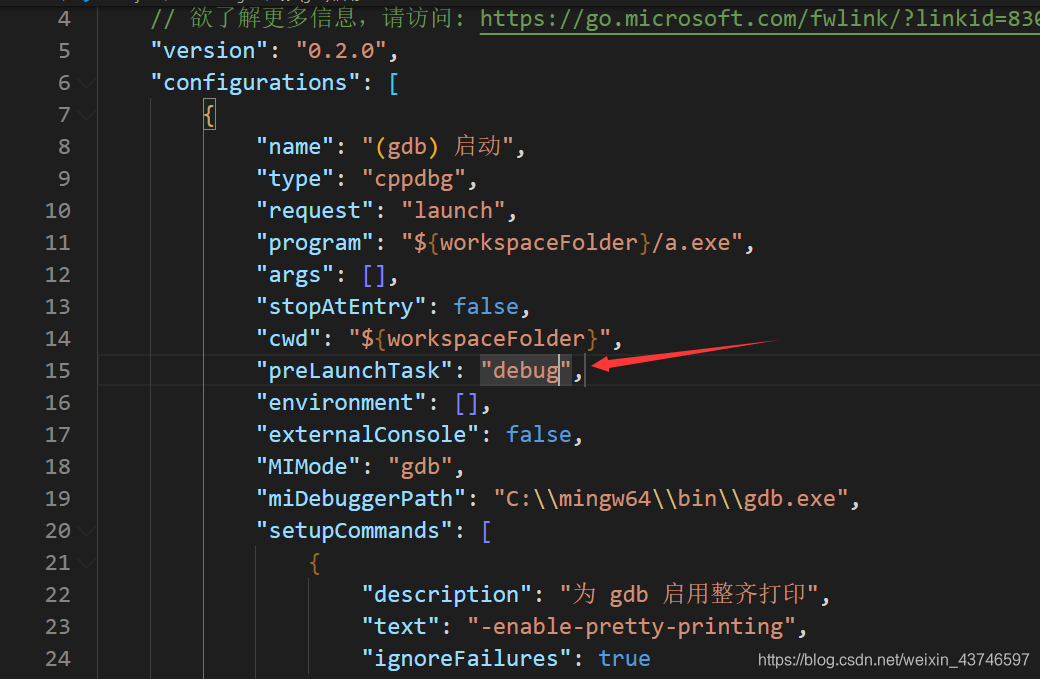Click the "version" key text
The height and width of the screenshot is (679, 1040).
coord(210,51)
